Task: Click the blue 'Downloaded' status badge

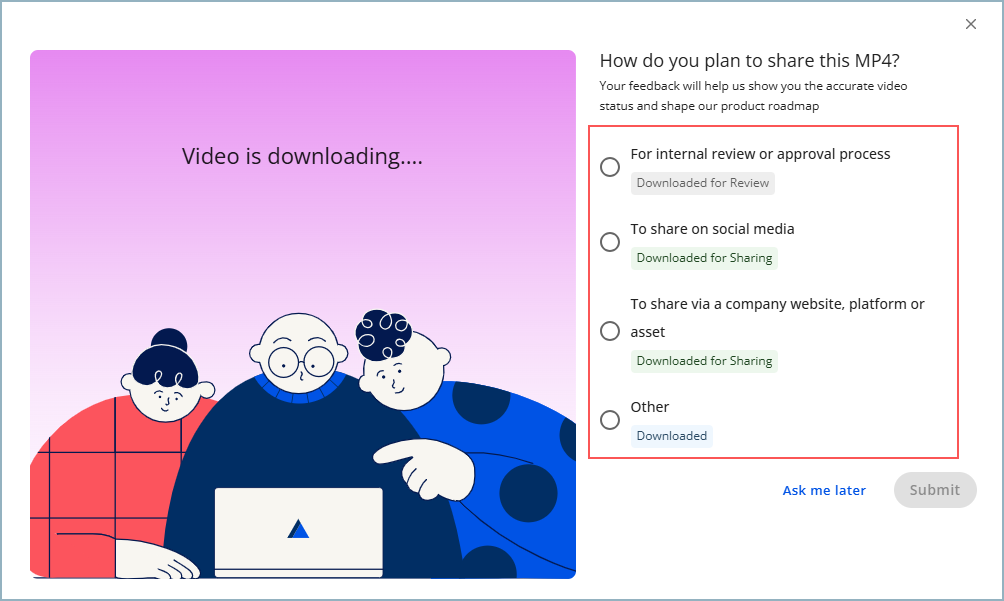Action: coord(672,436)
